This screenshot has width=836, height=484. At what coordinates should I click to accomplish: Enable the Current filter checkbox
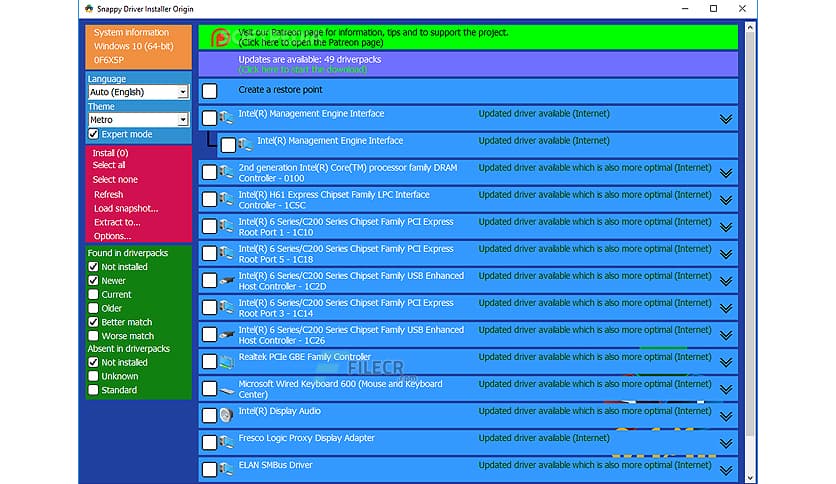pyautogui.click(x=93, y=294)
